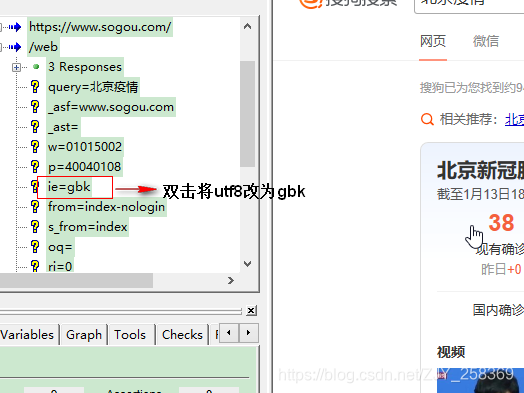
Task: Click the vertical scrollbar thumb in tree
Action: 247,114
